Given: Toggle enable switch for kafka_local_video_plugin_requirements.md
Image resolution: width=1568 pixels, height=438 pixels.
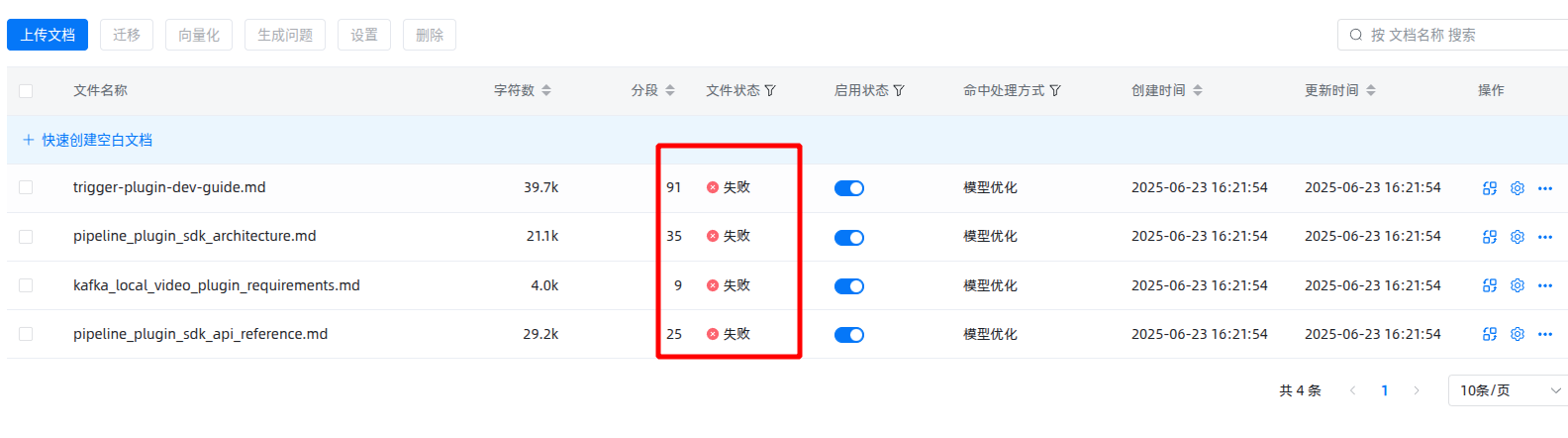Looking at the screenshot, I should pos(849,286).
